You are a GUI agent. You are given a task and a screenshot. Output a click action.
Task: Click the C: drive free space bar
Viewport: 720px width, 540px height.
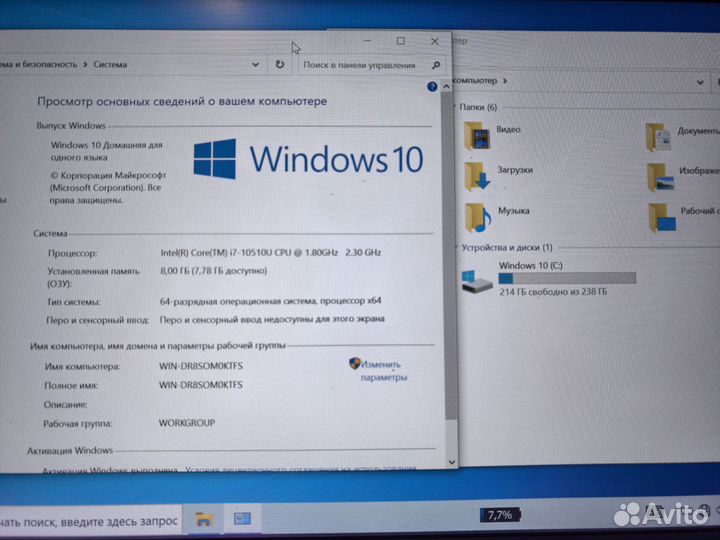pyautogui.click(x=567, y=278)
